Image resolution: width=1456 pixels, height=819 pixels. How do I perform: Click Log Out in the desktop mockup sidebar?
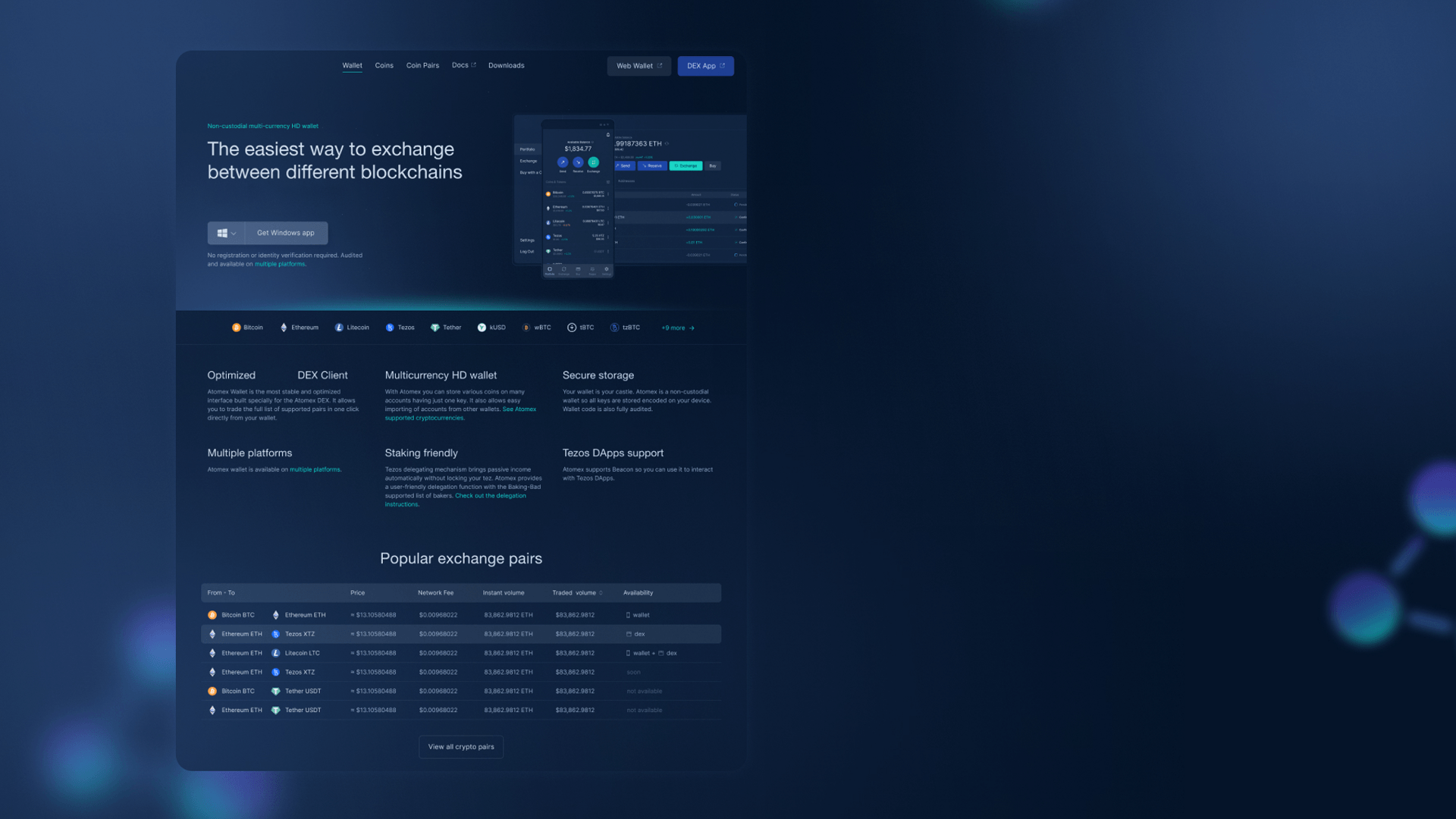coord(526,252)
